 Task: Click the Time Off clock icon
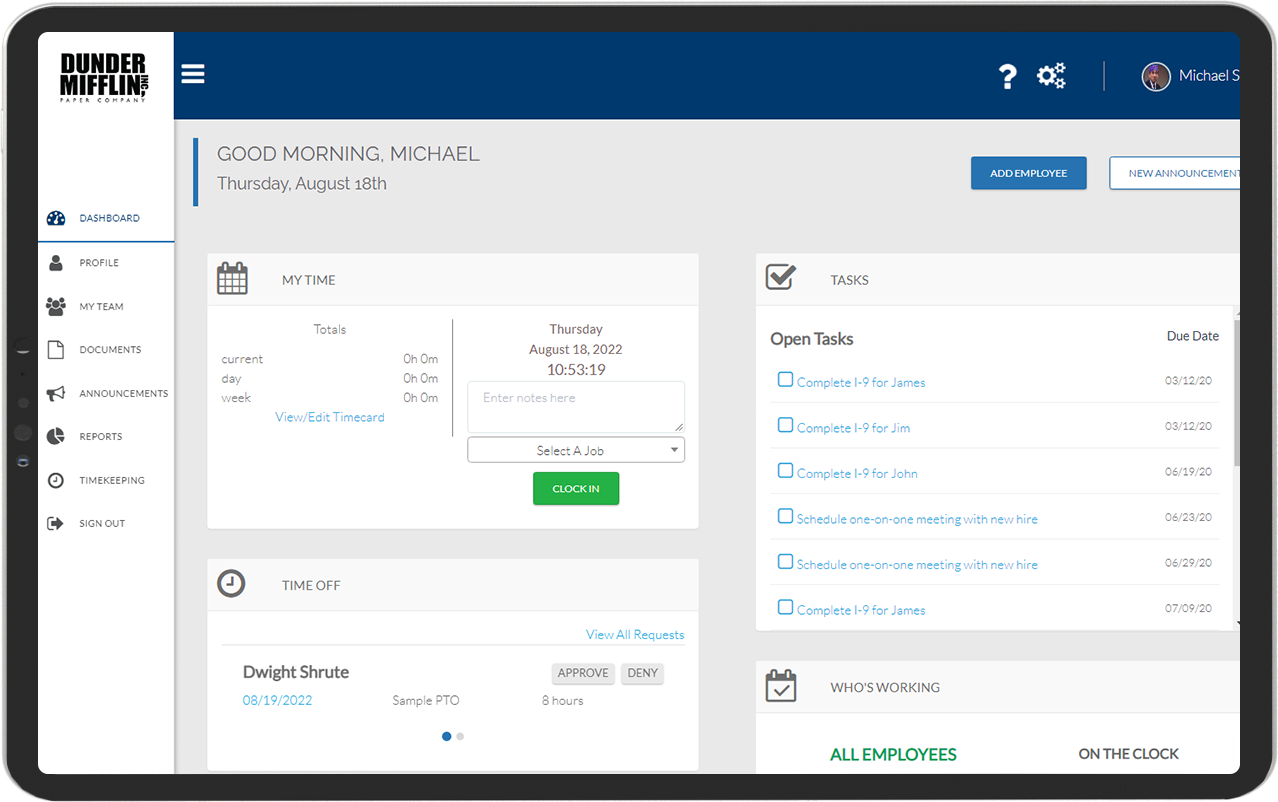(x=231, y=583)
